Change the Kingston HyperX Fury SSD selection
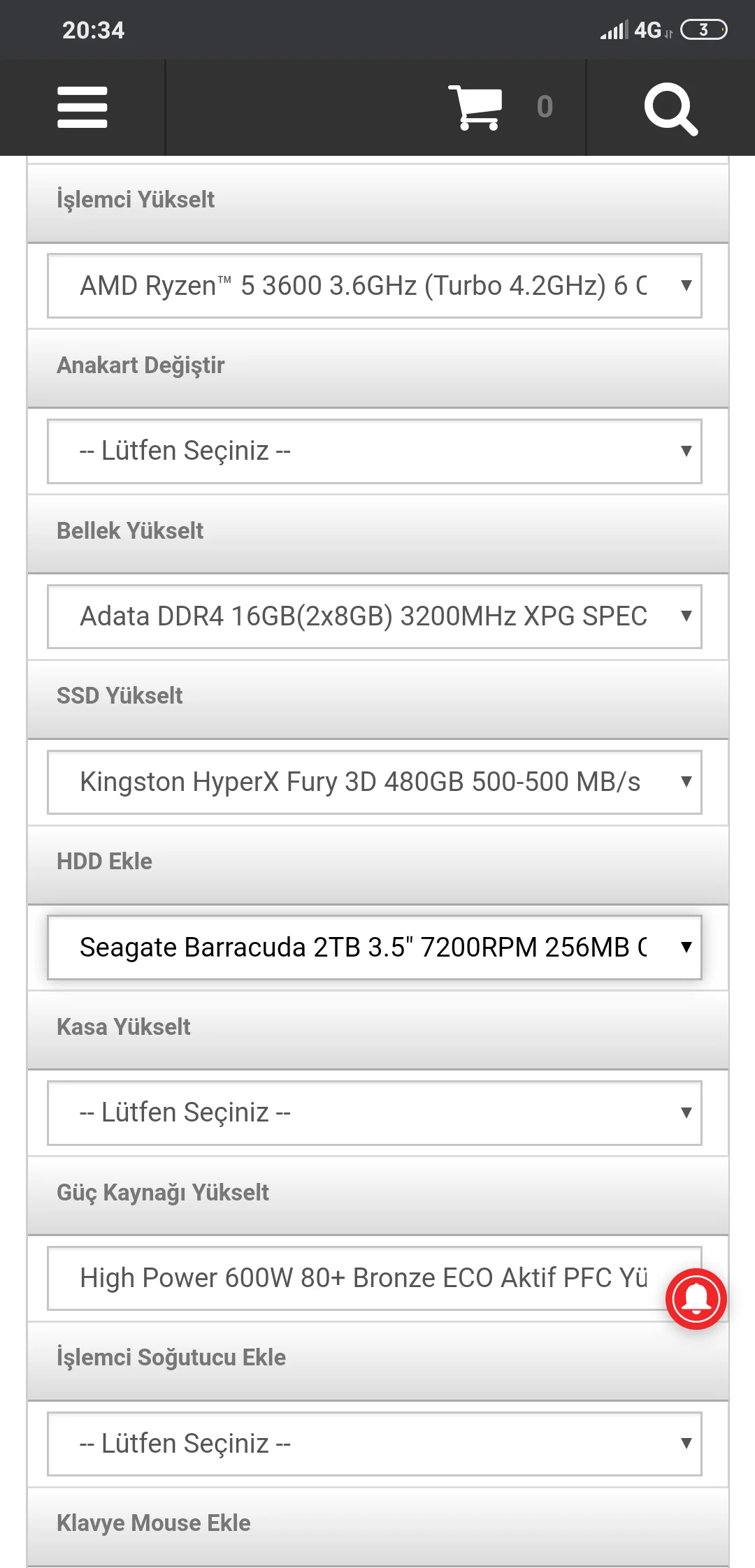Viewport: 755px width, 1568px height. click(375, 782)
